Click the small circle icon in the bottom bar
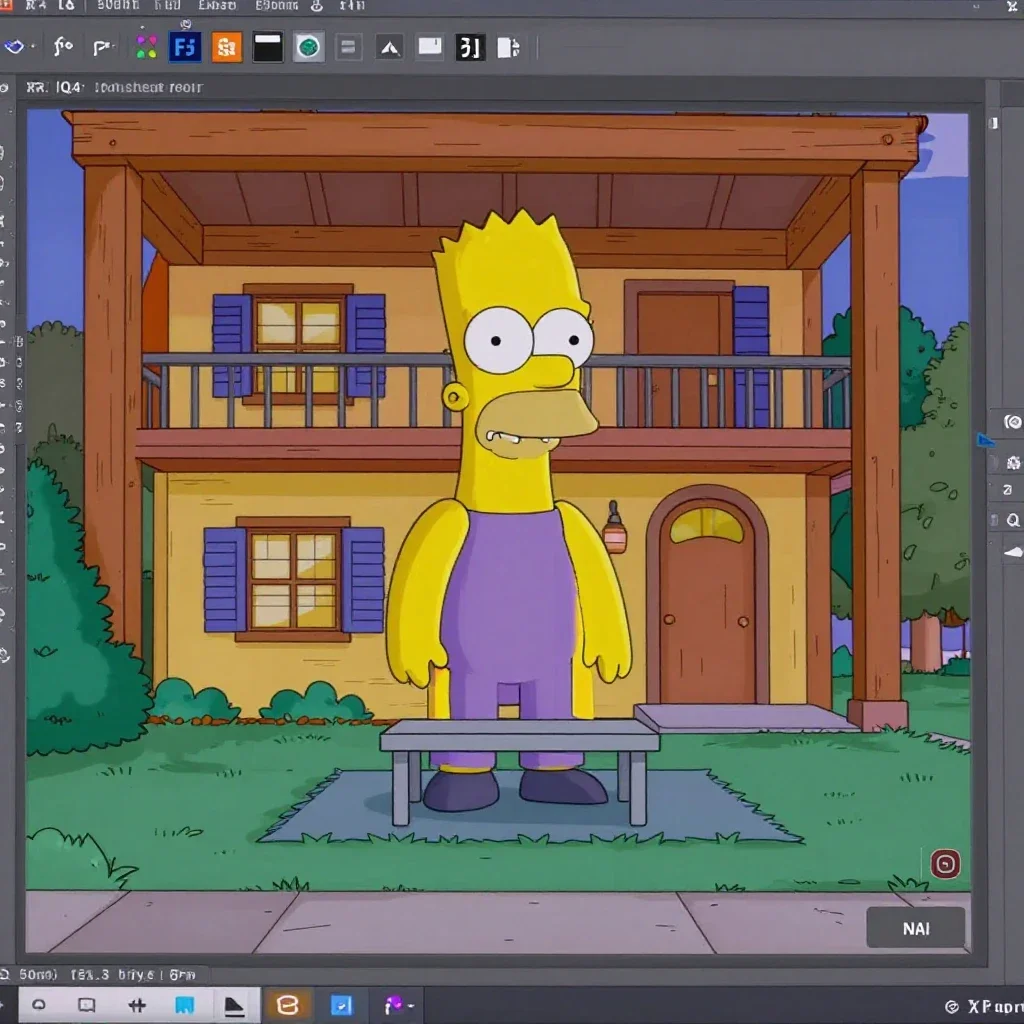 pyautogui.click(x=39, y=1004)
